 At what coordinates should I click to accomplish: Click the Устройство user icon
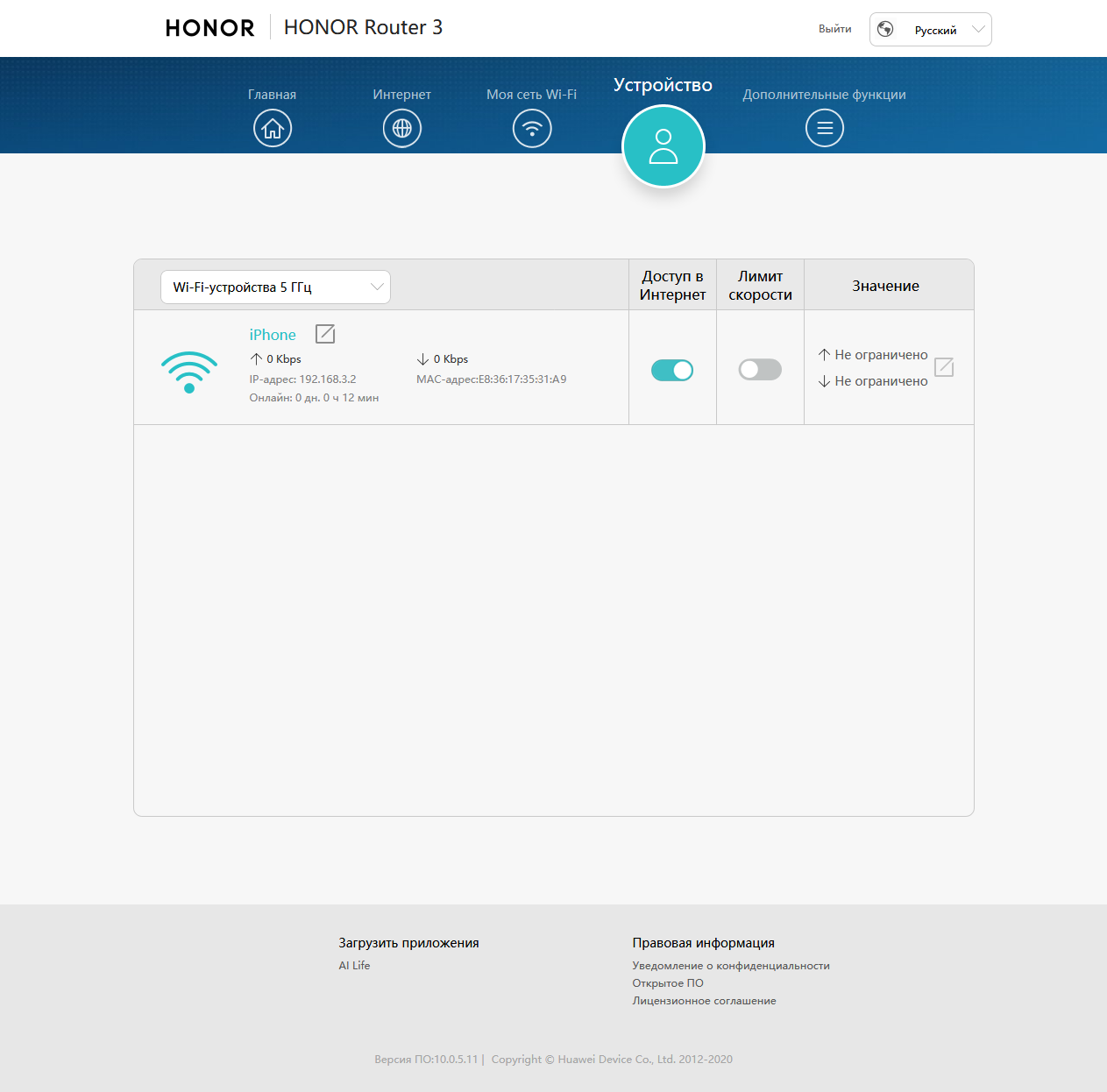point(663,146)
